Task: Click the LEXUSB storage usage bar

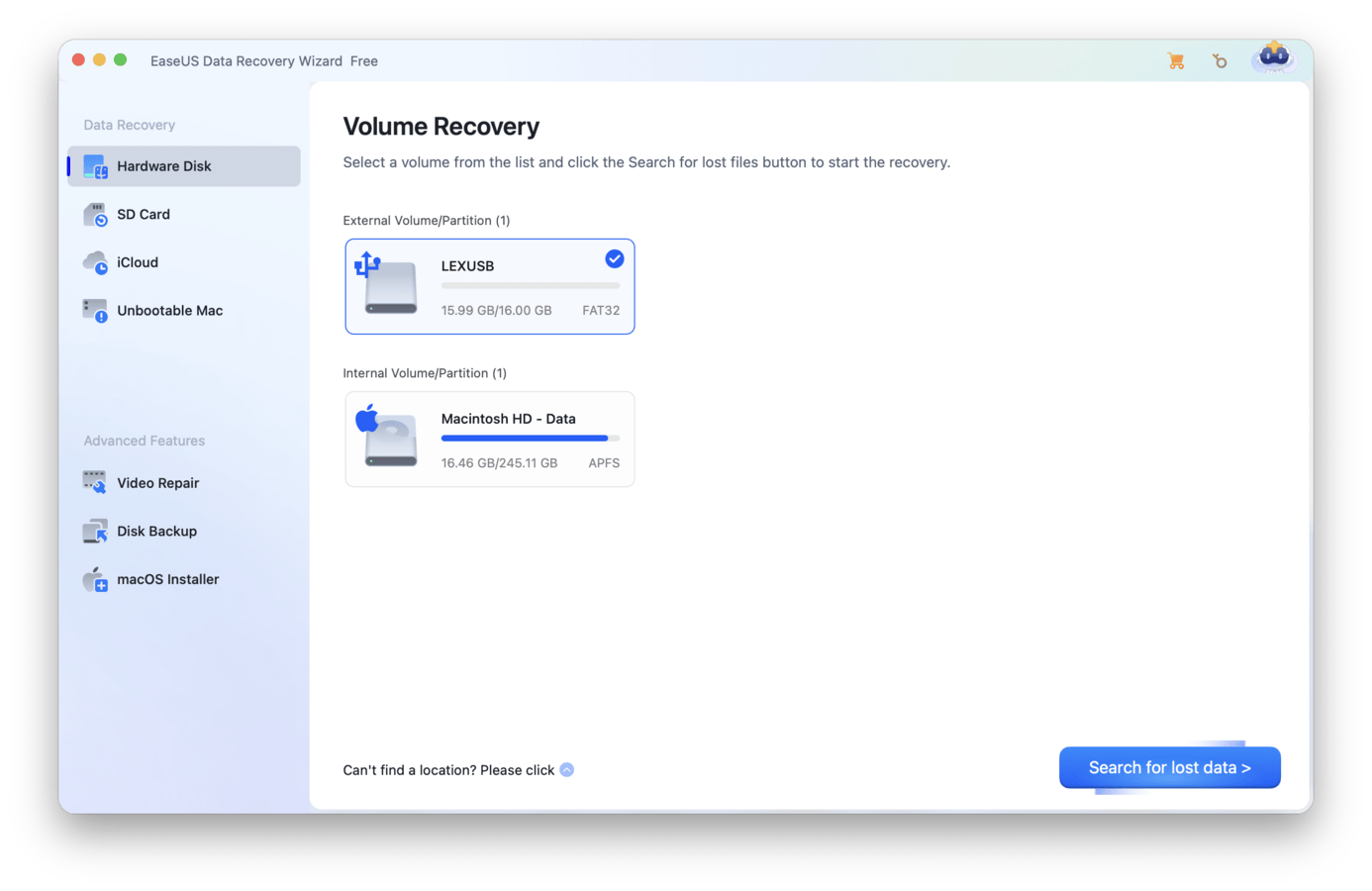Action: point(530,285)
